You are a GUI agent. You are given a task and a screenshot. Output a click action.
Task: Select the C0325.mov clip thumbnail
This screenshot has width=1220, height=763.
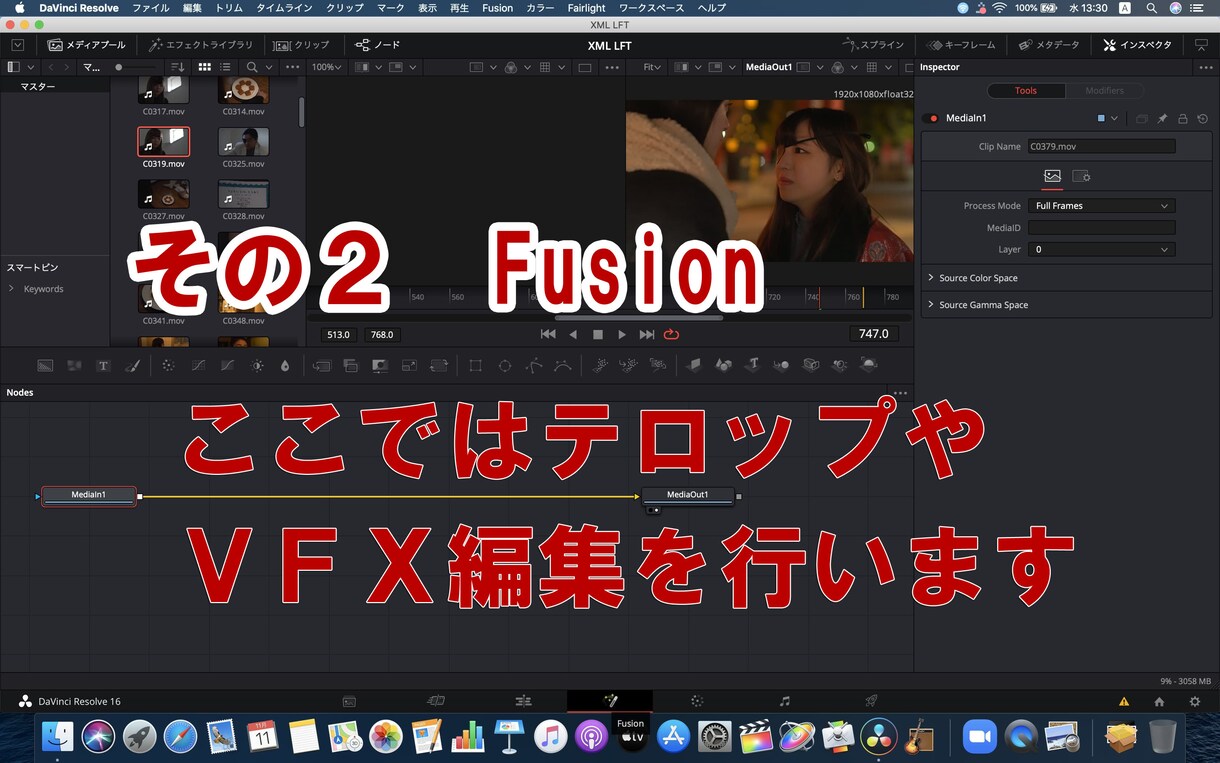243,141
